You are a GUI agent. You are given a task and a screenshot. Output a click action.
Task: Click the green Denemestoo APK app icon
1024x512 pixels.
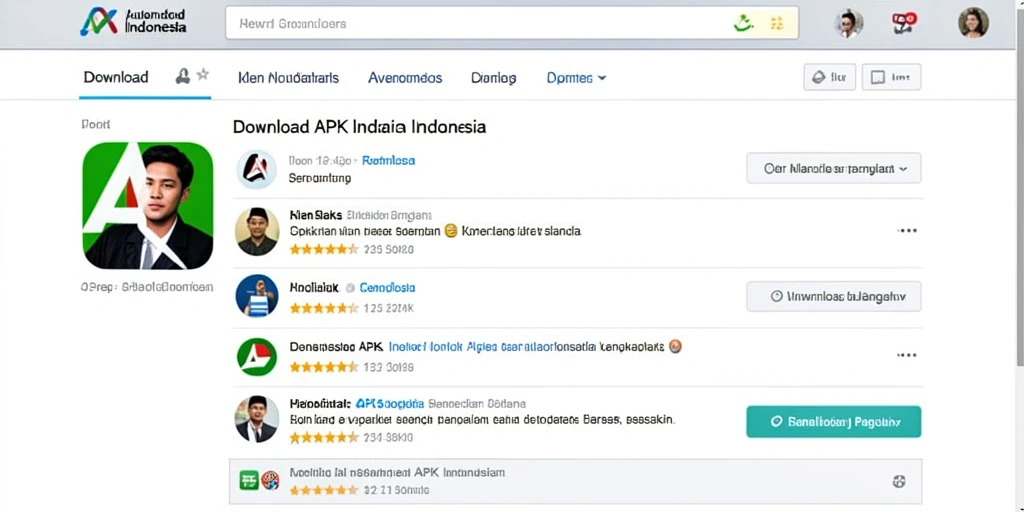pos(257,357)
